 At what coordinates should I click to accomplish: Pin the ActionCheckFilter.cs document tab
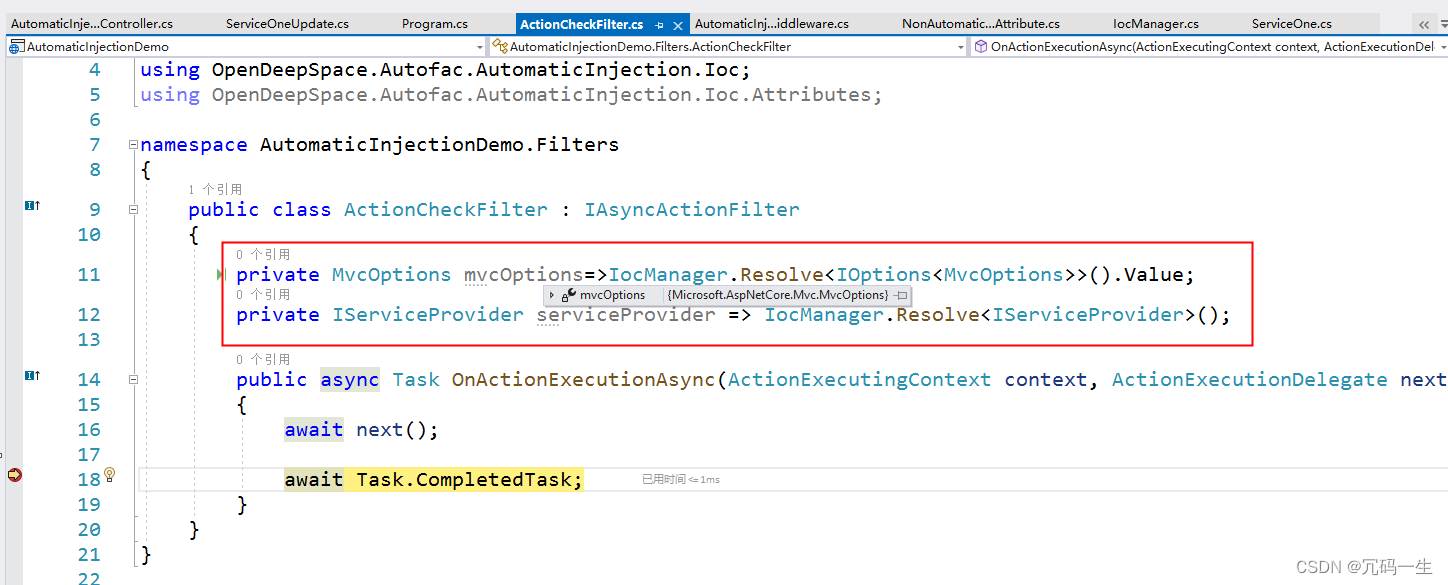tap(660, 25)
